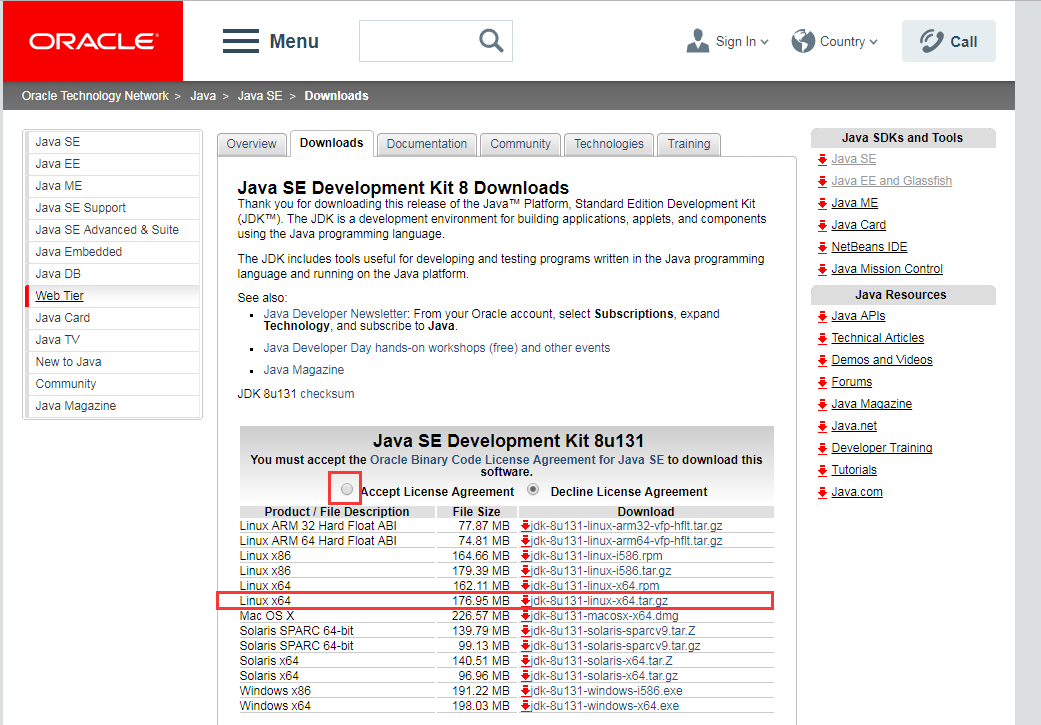Switch to the Technologies tab
The image size is (1041, 725).
(609, 144)
